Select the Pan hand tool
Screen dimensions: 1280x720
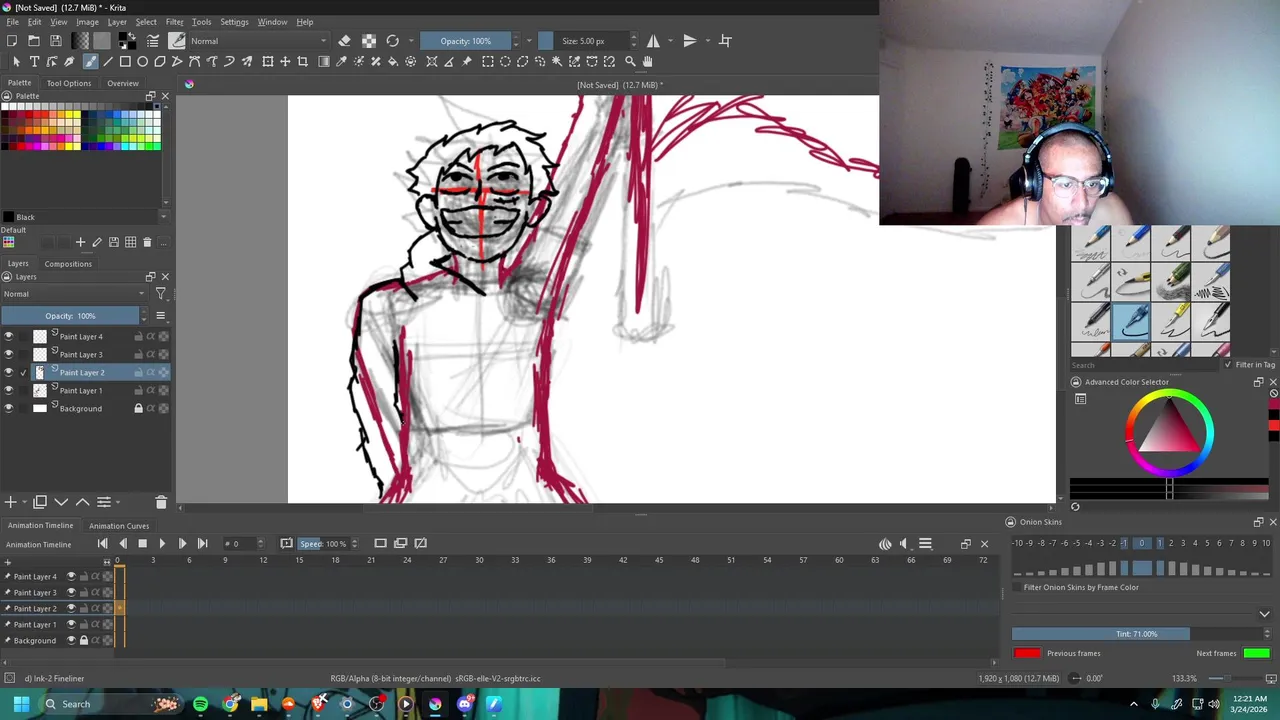click(648, 61)
